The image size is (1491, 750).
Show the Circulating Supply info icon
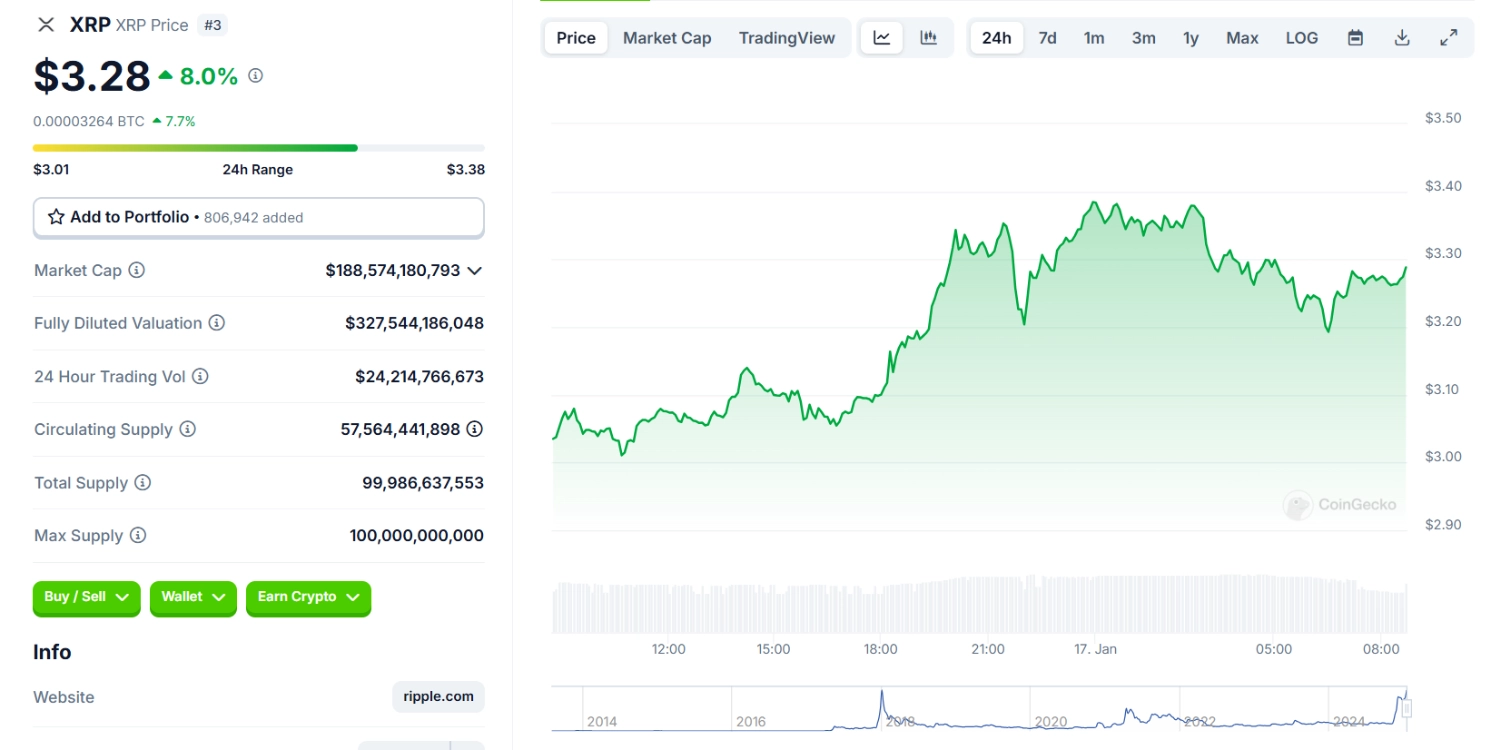coord(188,429)
